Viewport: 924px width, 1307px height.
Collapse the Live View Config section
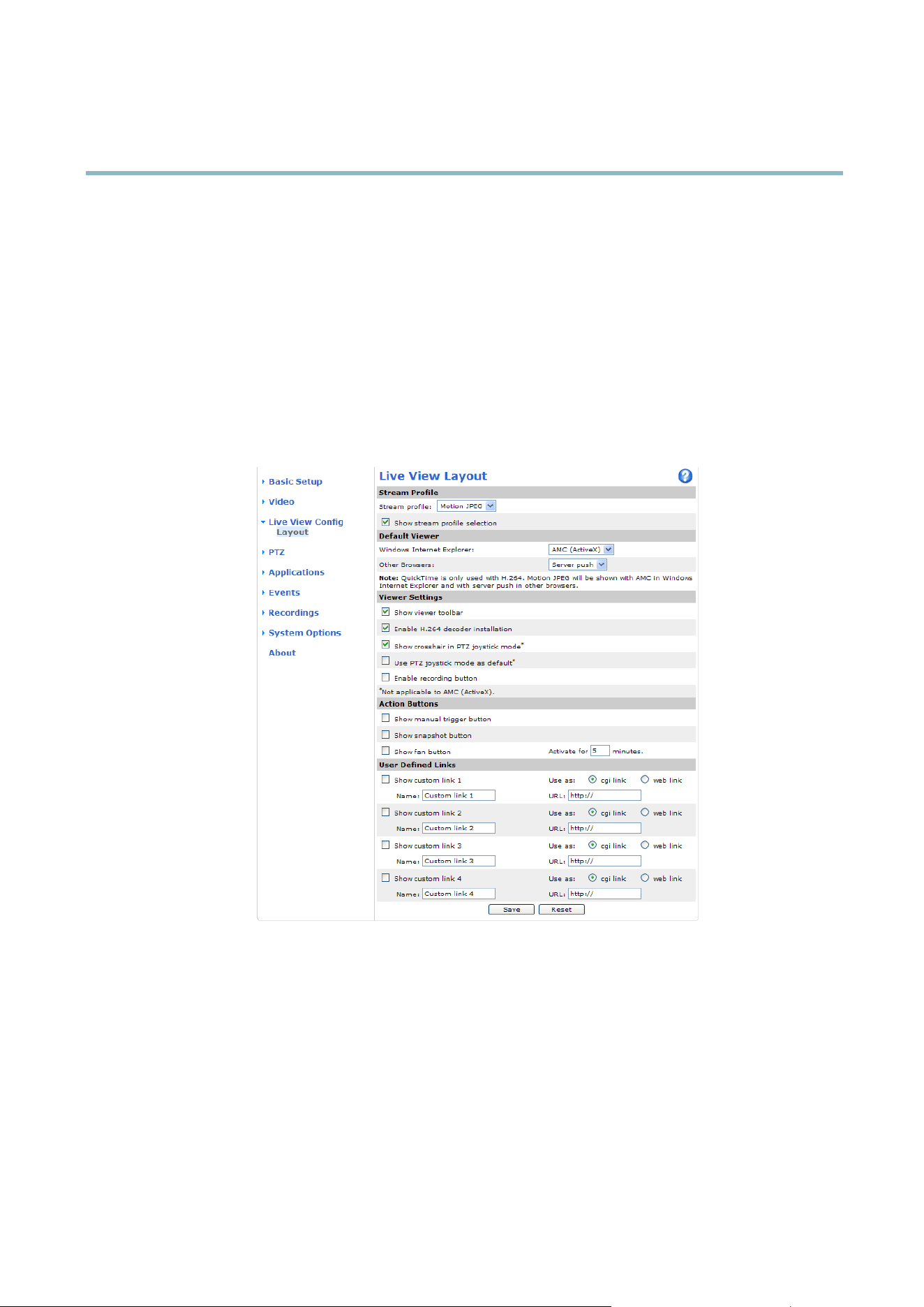[x=306, y=522]
